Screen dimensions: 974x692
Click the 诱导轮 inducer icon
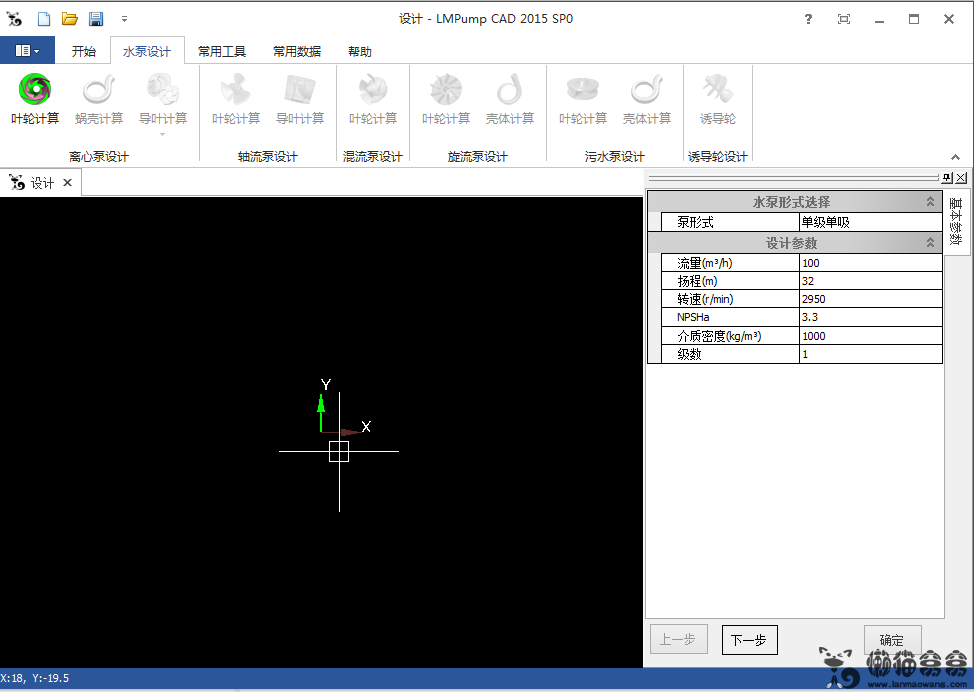[718, 99]
